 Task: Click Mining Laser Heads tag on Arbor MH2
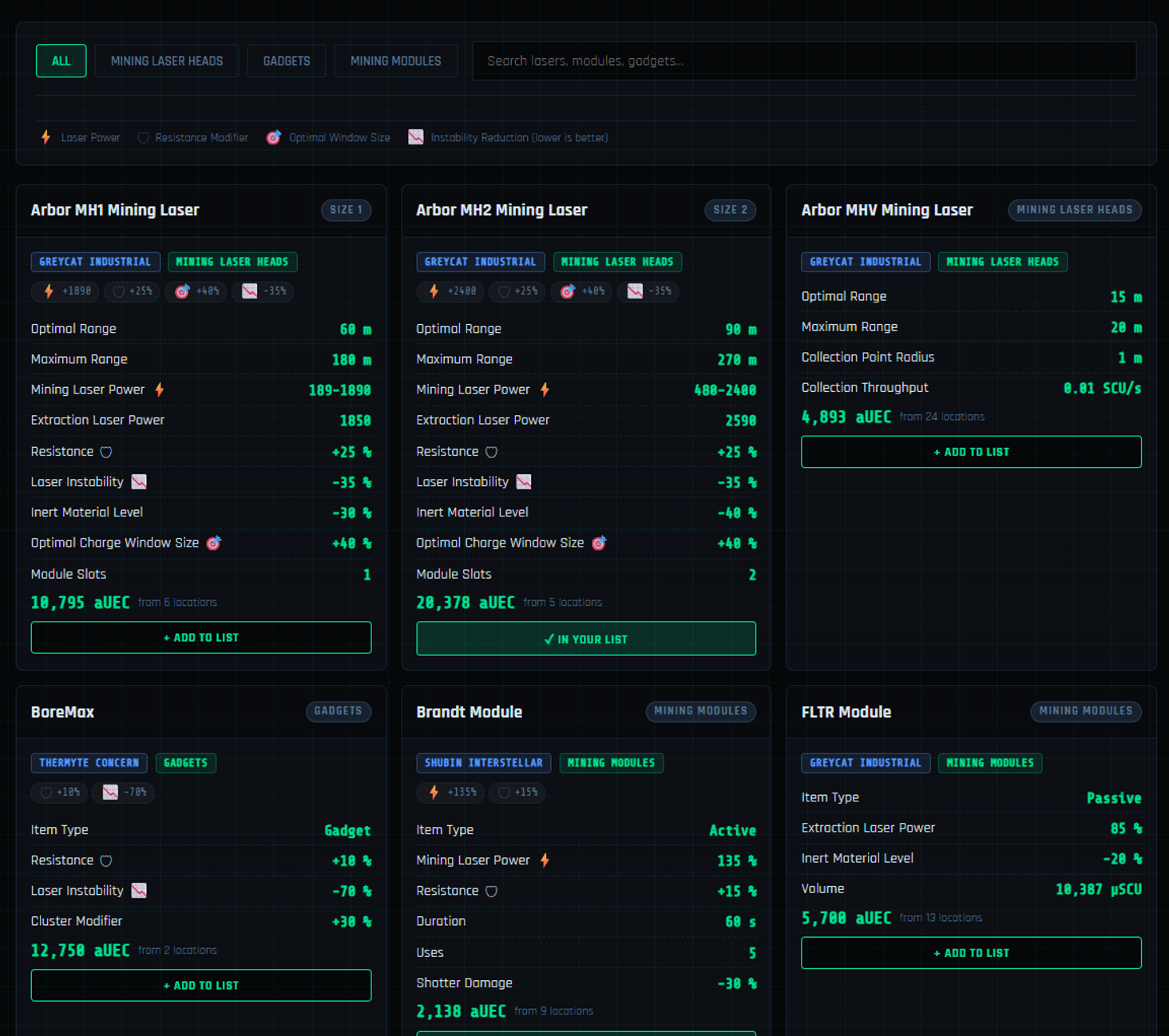point(617,262)
